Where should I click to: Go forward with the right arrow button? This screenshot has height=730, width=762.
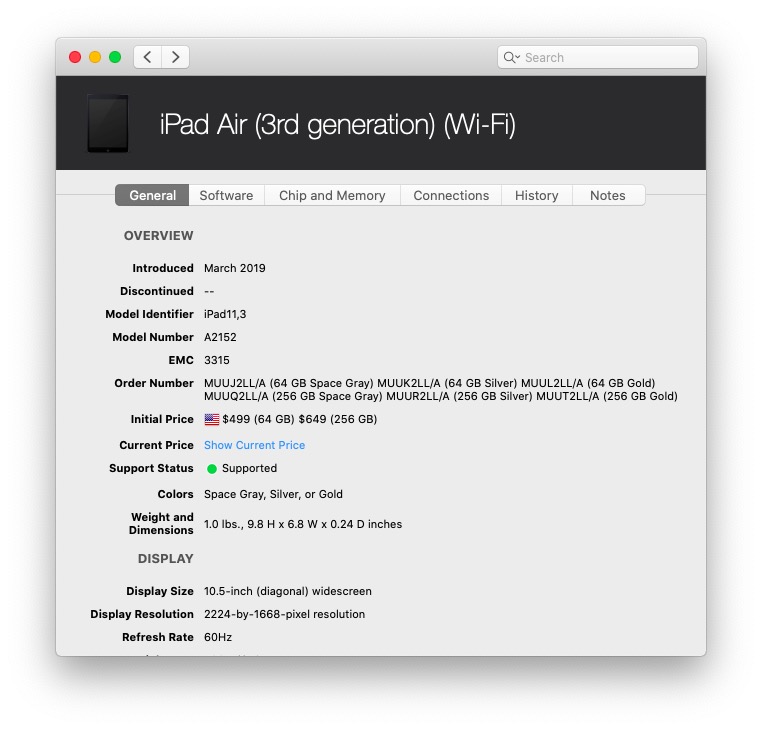175,57
